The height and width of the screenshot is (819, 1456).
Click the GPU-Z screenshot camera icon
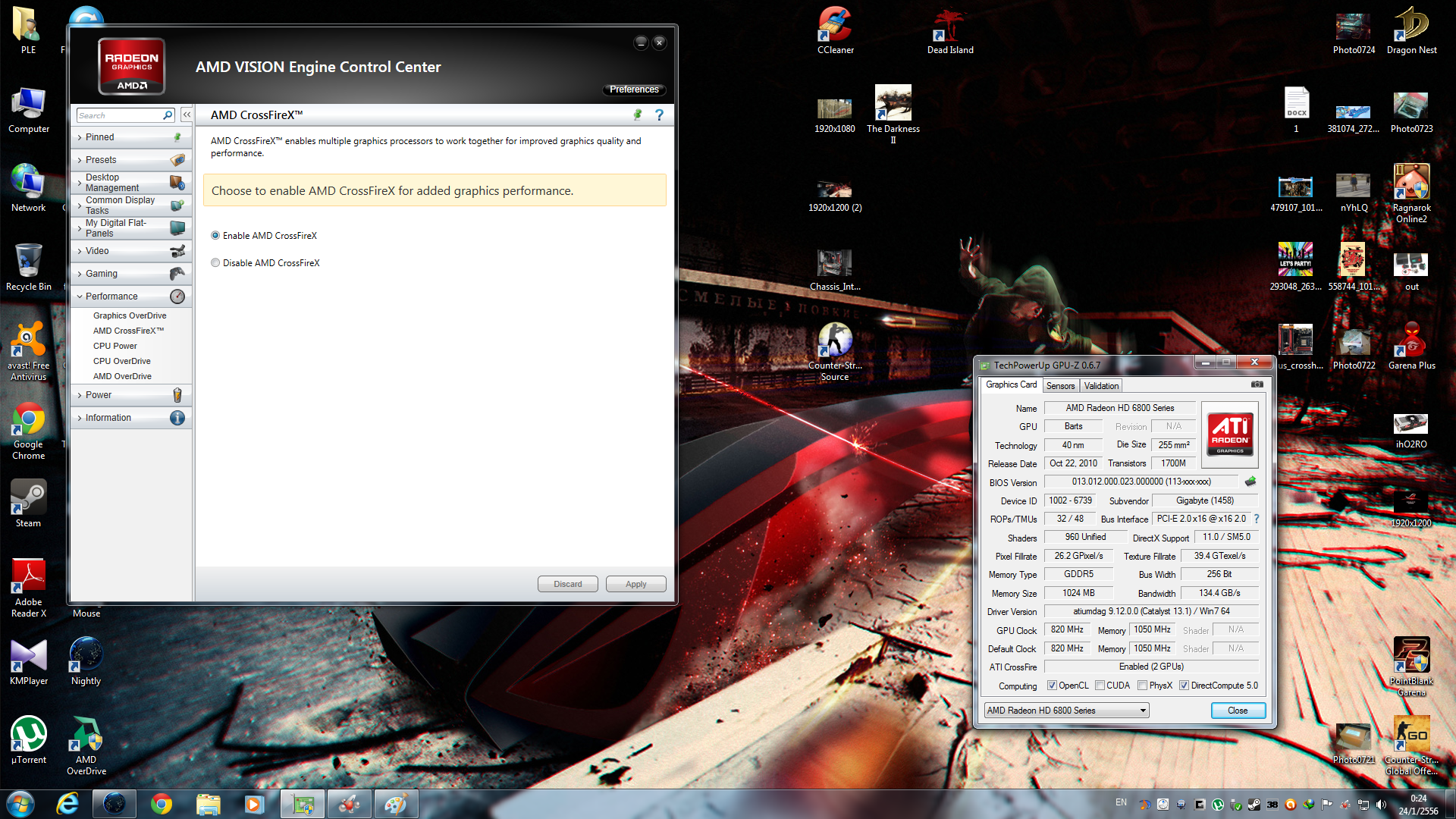point(1257,384)
